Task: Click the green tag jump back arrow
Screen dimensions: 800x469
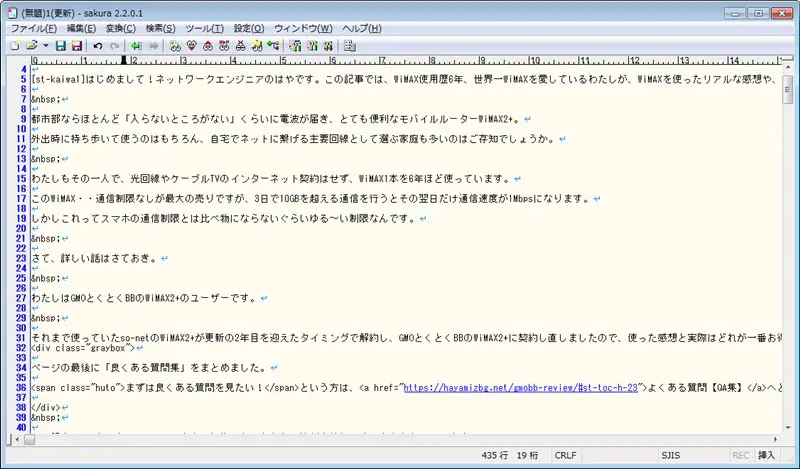Action: pos(136,45)
